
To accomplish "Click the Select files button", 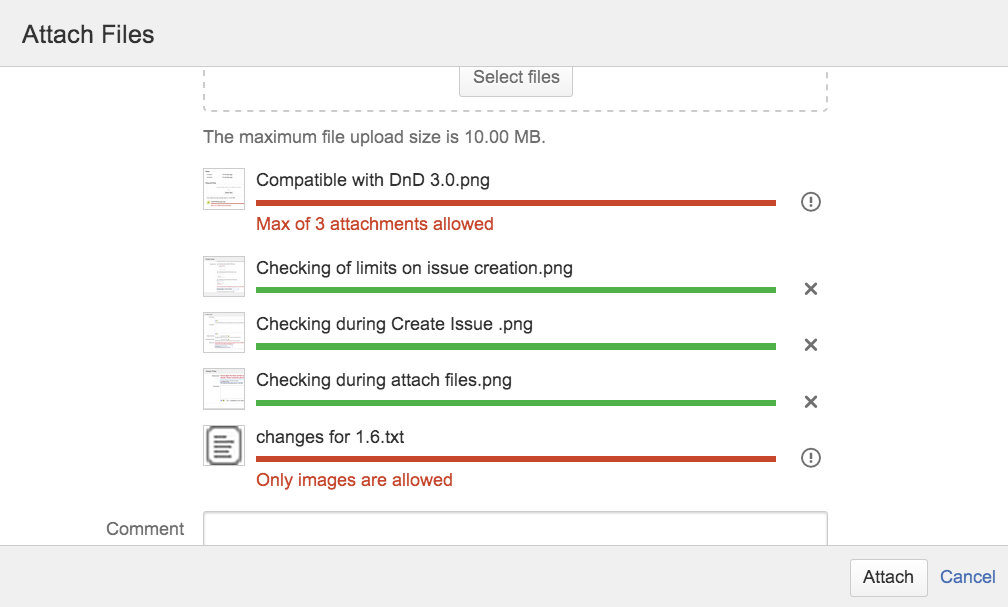I will pyautogui.click(x=516, y=77).
